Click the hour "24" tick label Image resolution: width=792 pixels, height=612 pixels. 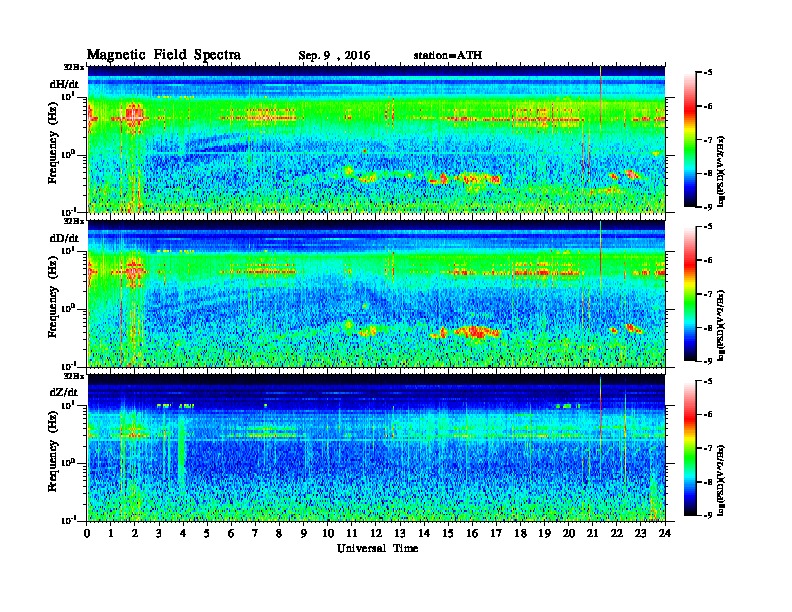pos(665,534)
